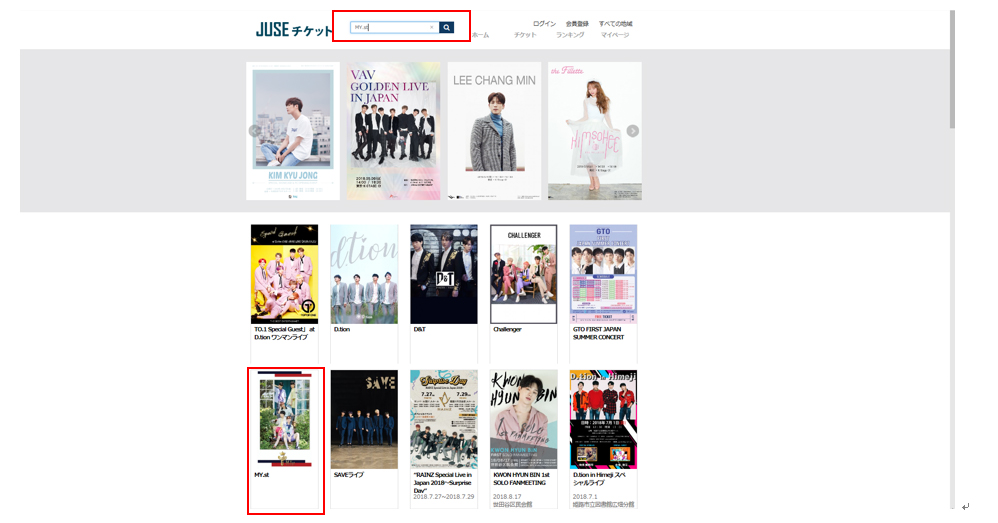This screenshot has width=998, height=523.
Task: Open the LEE CHANG MIN banner poster
Action: point(494,131)
